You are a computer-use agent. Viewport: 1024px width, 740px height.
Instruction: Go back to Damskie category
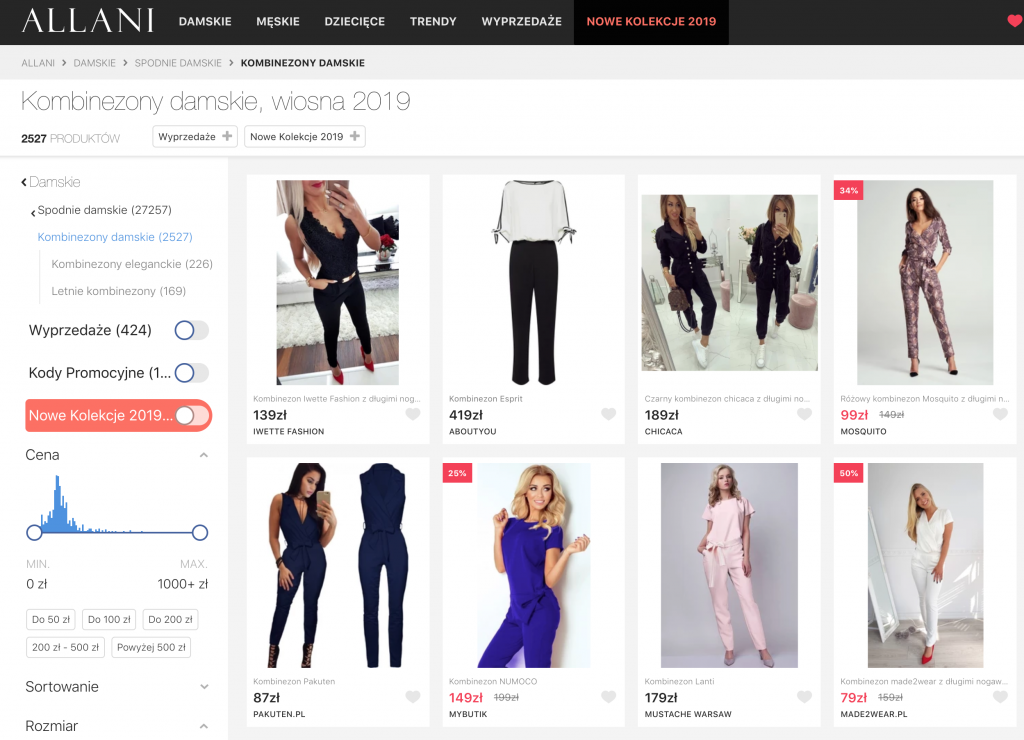(51, 182)
